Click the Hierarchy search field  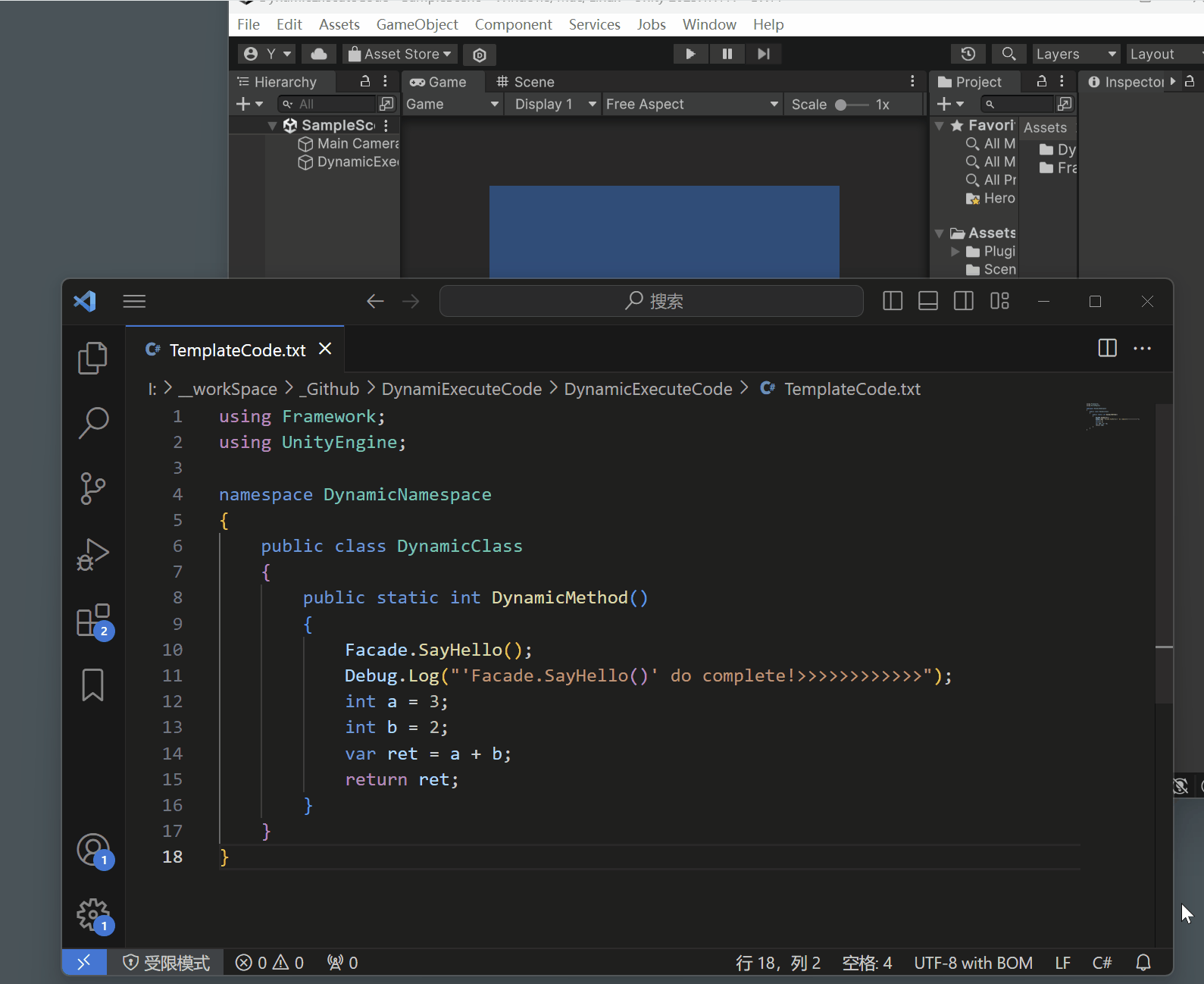tap(327, 104)
